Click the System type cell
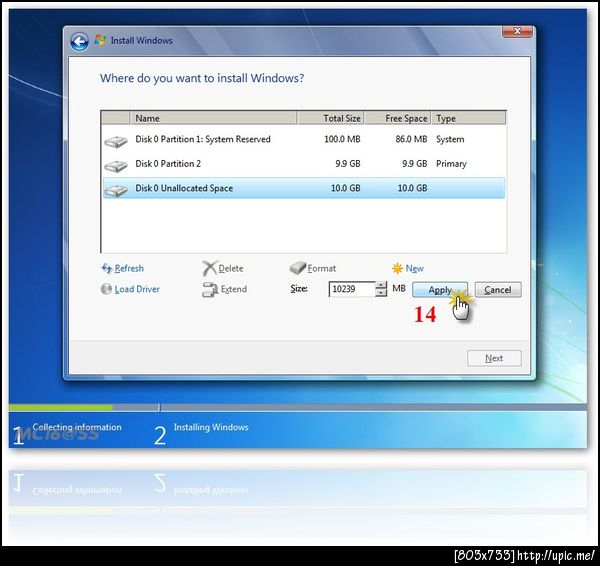The height and width of the screenshot is (566, 600). pos(450,139)
